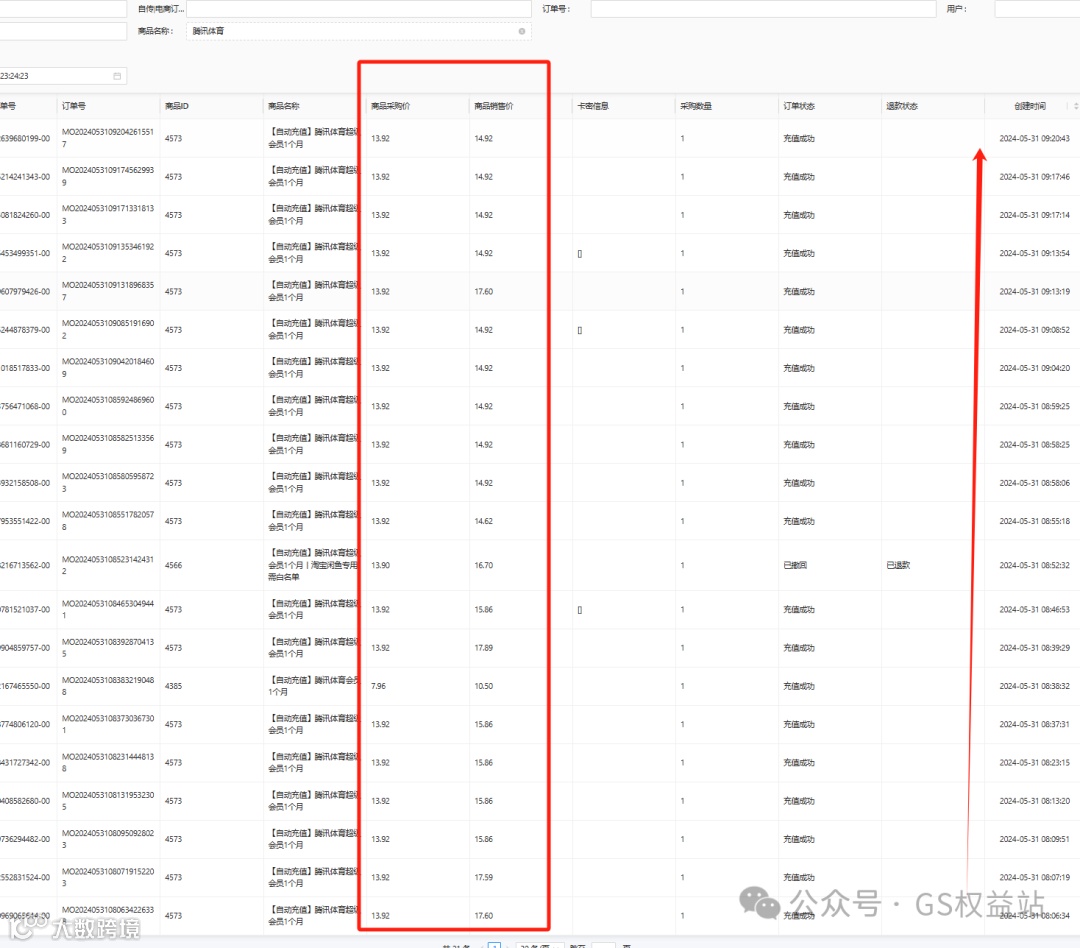Click the purchase price 7.96 cell

pos(378,686)
